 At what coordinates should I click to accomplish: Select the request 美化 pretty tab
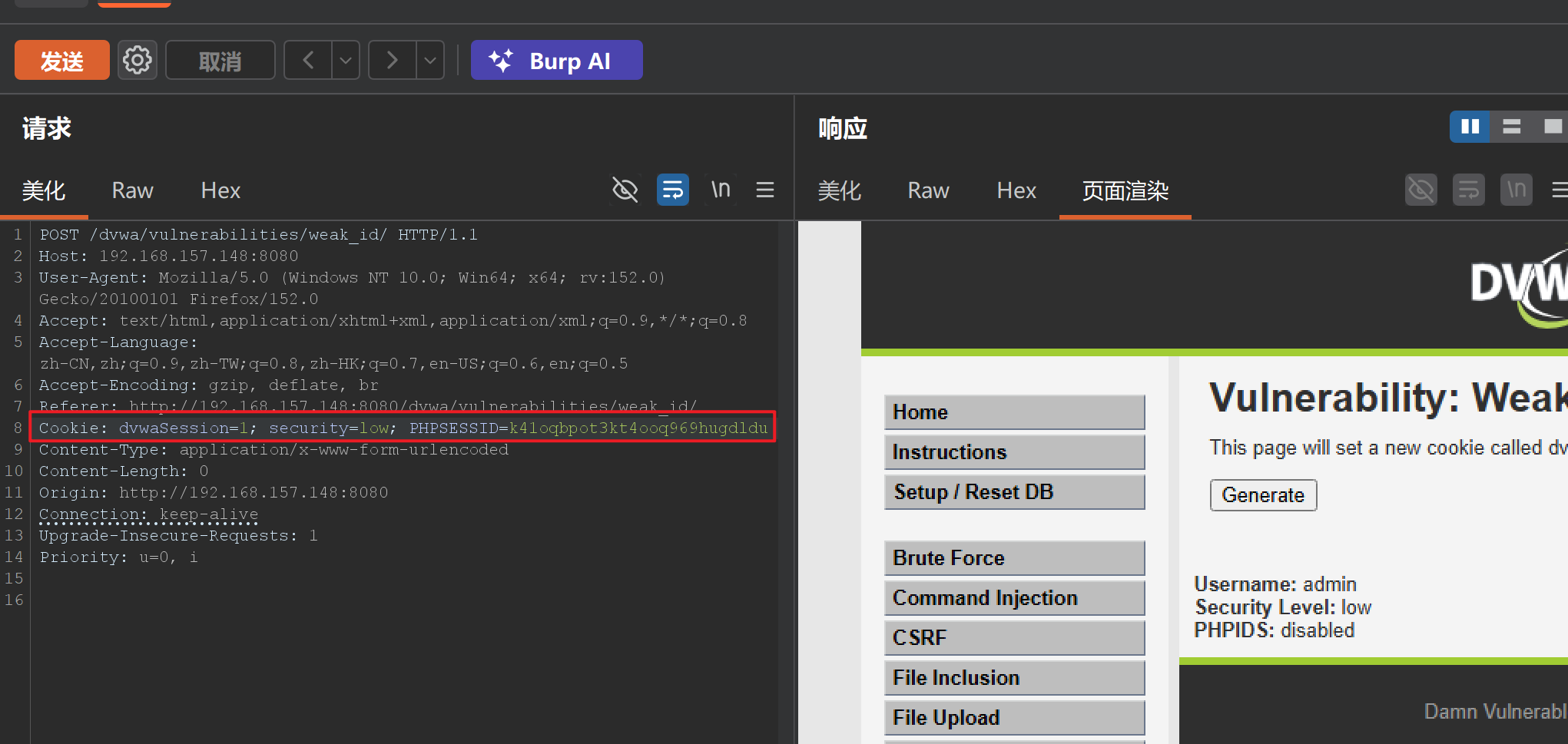tap(44, 190)
